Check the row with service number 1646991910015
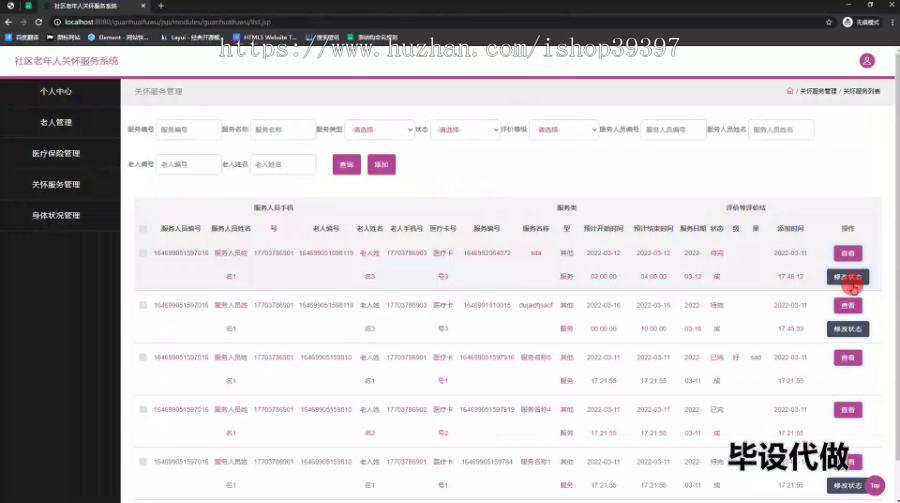This screenshot has height=503, width=900. point(143,305)
